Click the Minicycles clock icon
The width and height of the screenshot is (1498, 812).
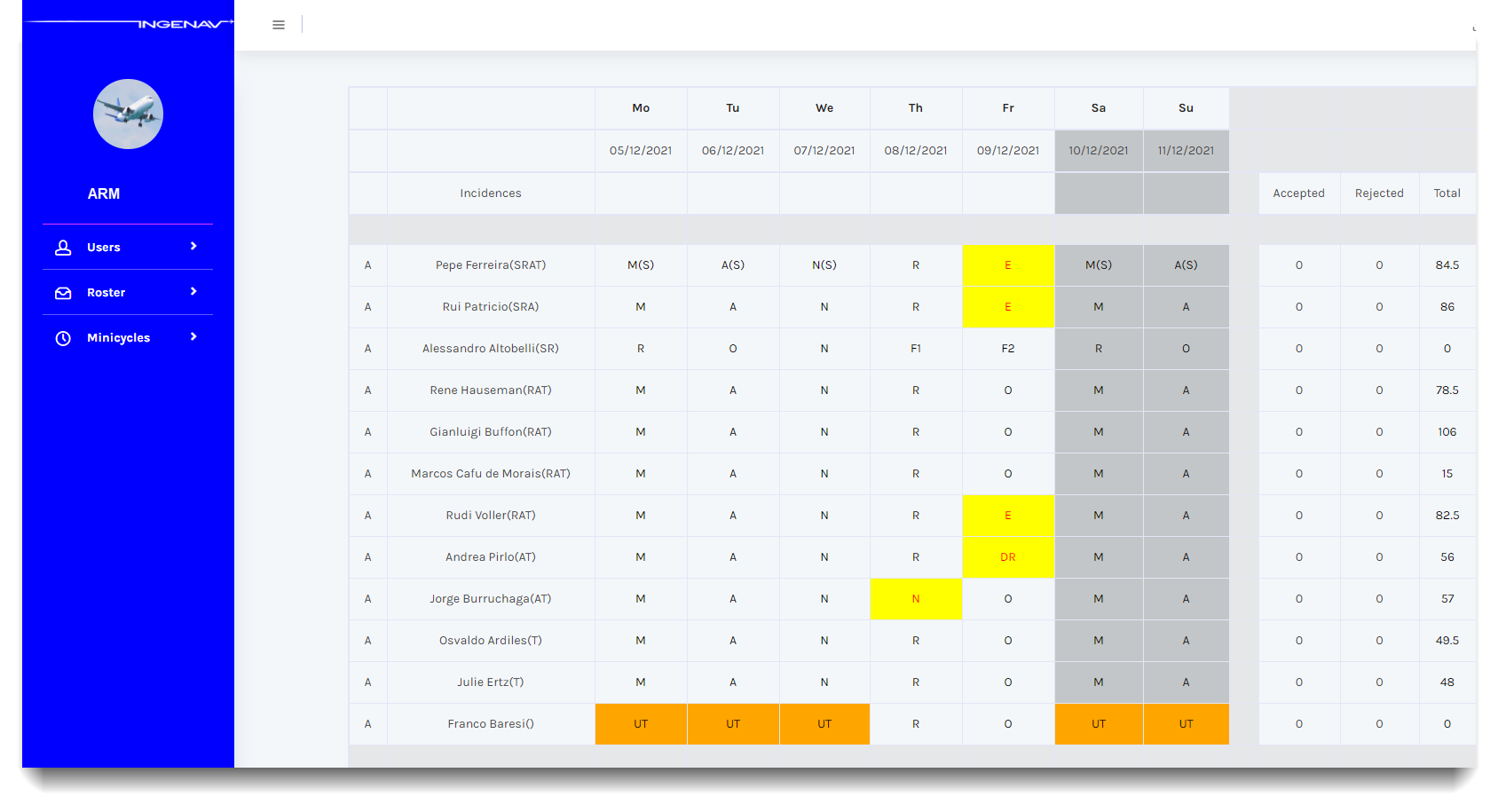63,337
